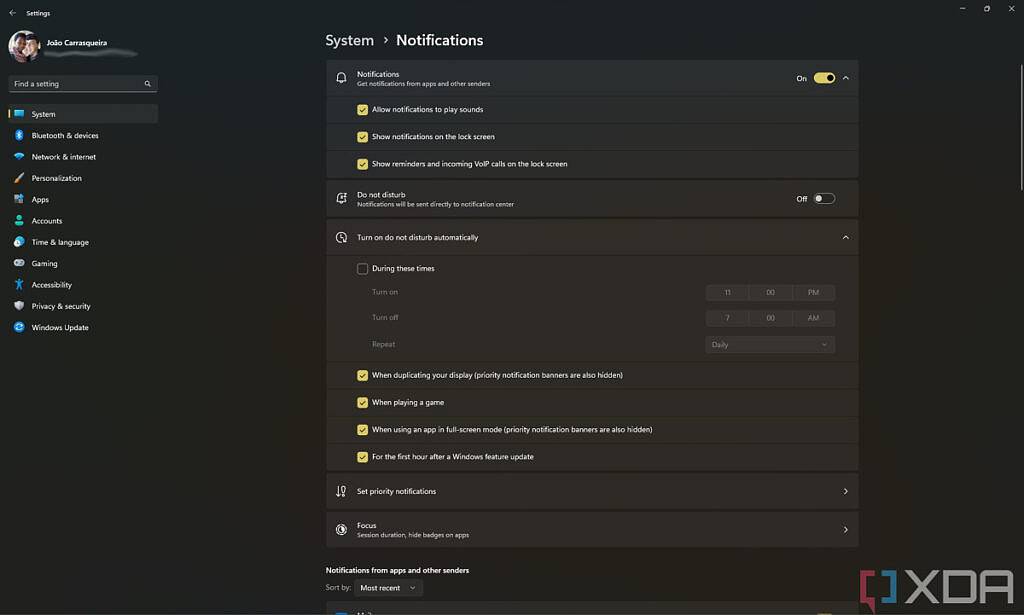Click the notifications bell icon

pos(340,77)
